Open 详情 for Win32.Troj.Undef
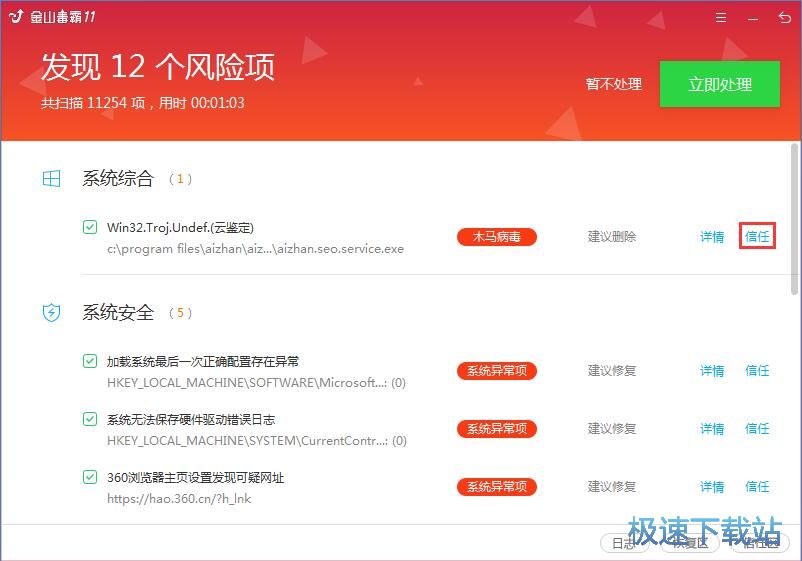The width and height of the screenshot is (802, 561). tap(712, 236)
